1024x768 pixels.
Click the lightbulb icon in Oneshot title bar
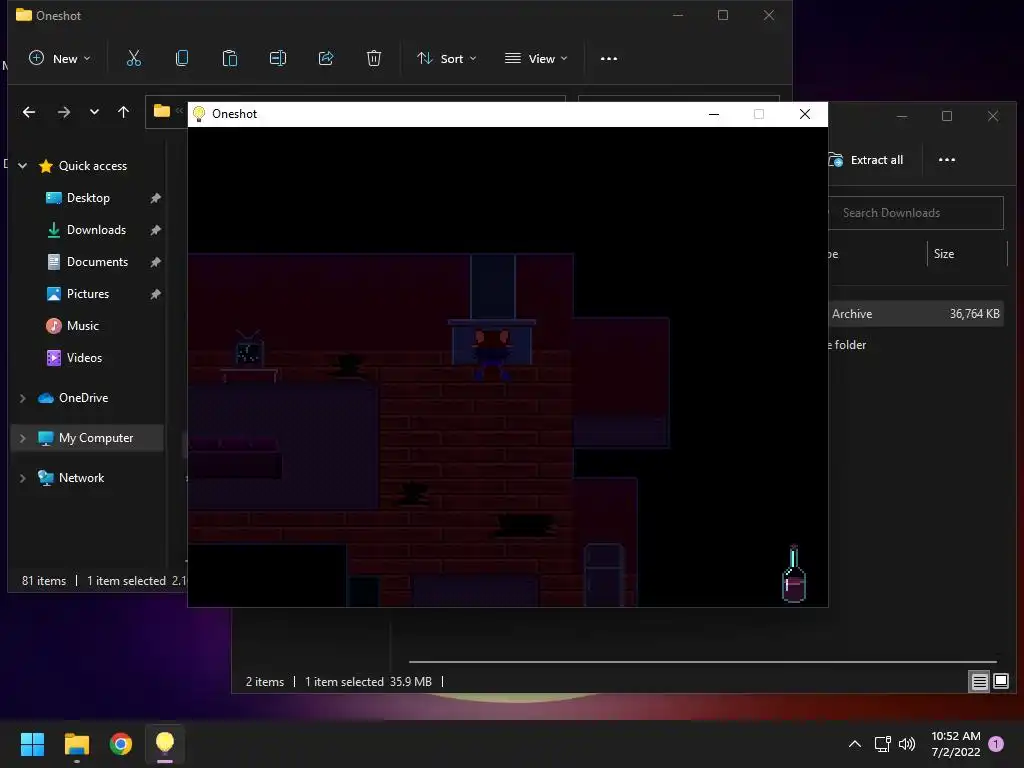pos(199,114)
